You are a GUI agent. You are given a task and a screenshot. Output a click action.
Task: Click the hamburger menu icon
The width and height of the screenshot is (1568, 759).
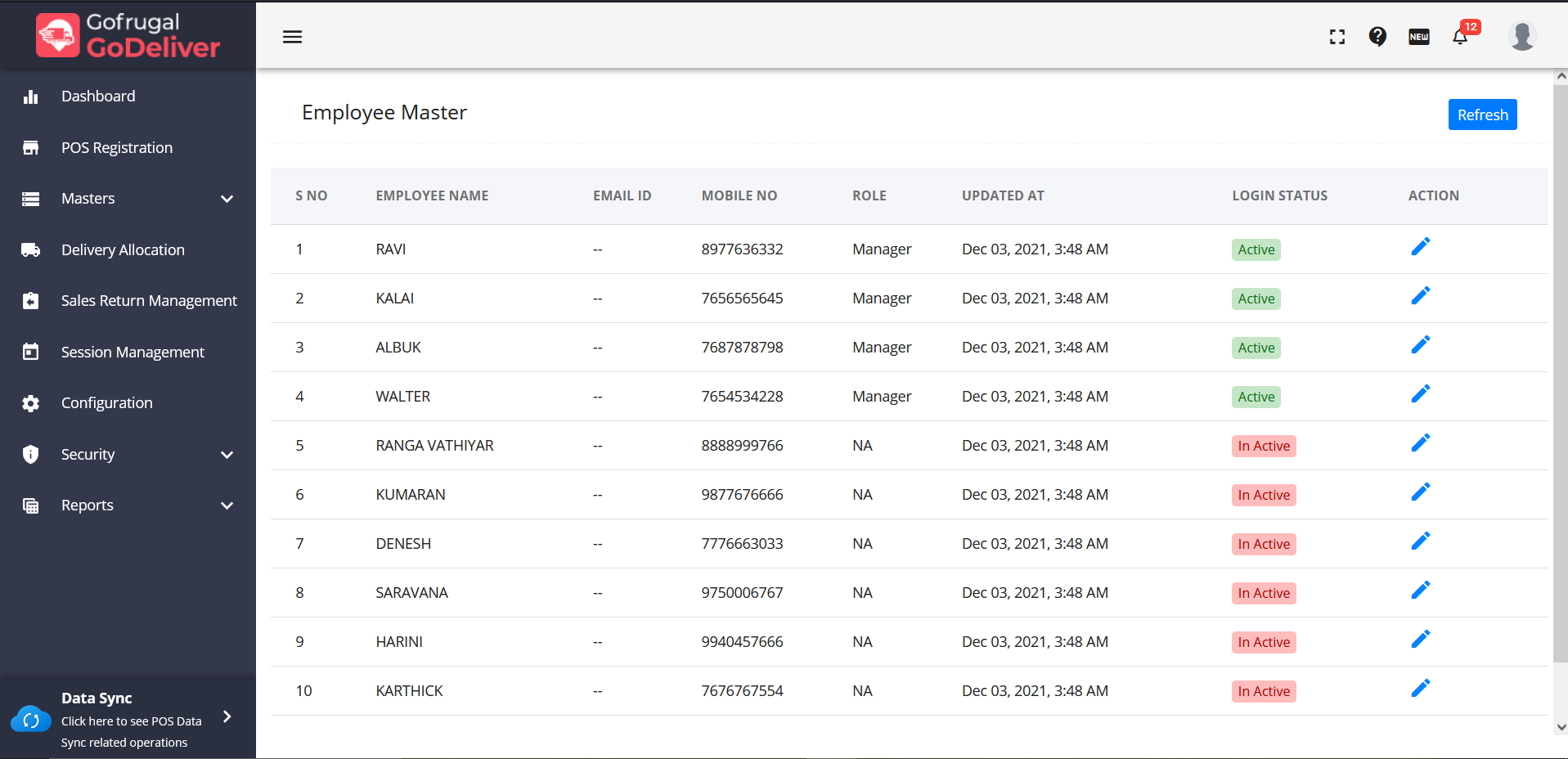click(x=292, y=37)
